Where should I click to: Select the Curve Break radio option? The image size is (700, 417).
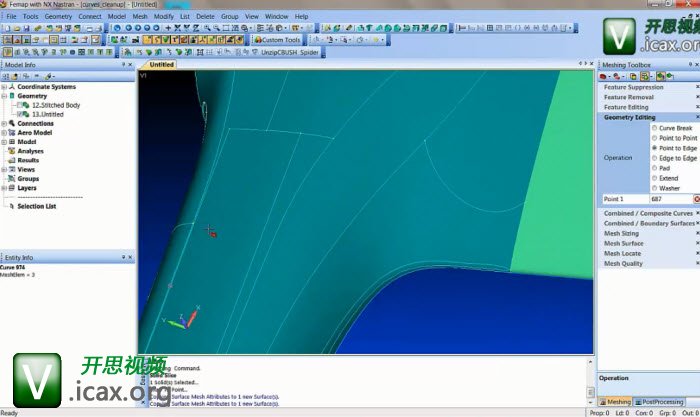(654, 128)
